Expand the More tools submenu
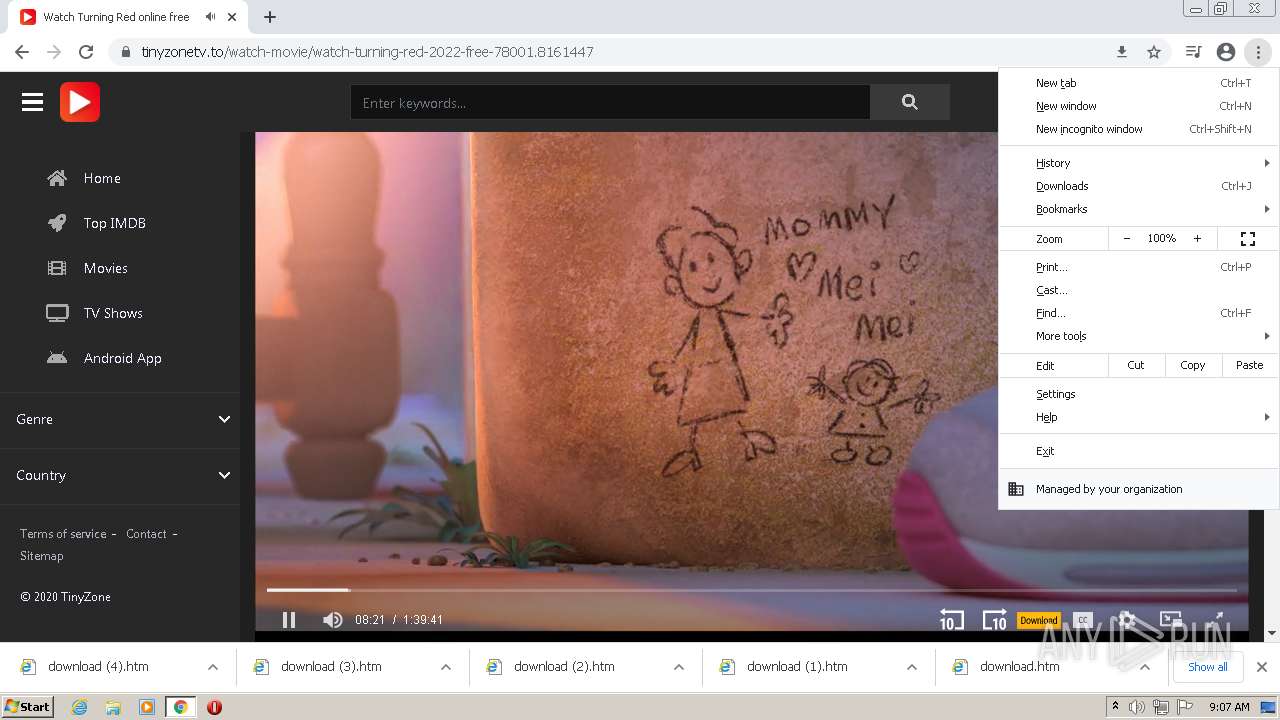This screenshot has width=1280, height=720. (1139, 336)
